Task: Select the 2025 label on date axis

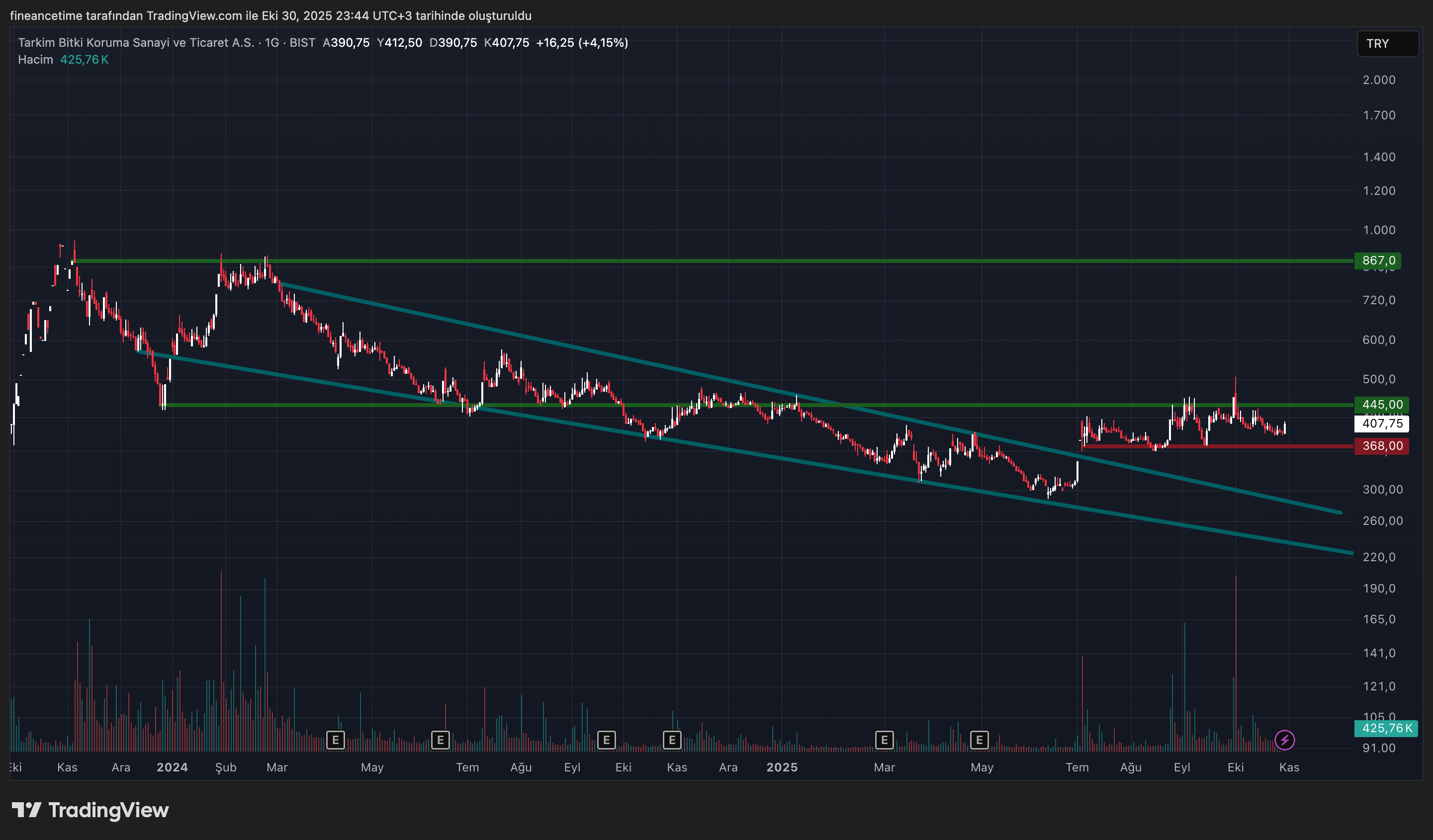Action: (x=782, y=767)
